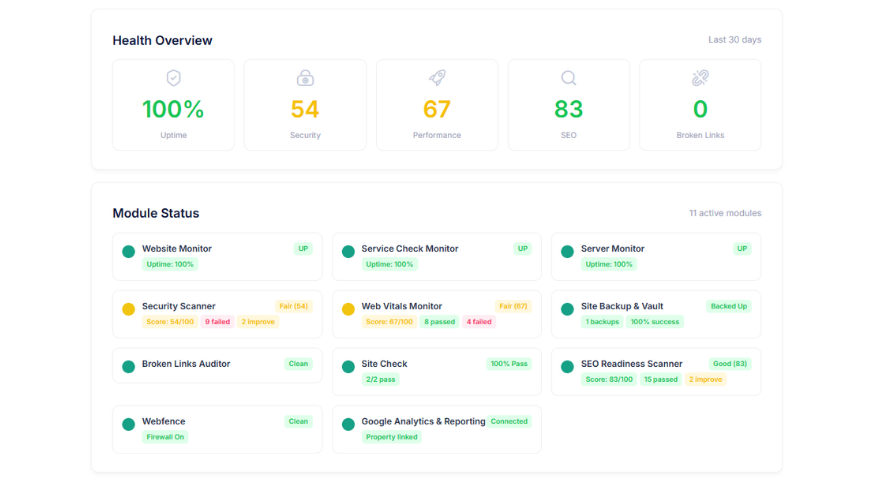This screenshot has height=481, width=875.
Task: Click the Security score 54
Action: click(305, 109)
